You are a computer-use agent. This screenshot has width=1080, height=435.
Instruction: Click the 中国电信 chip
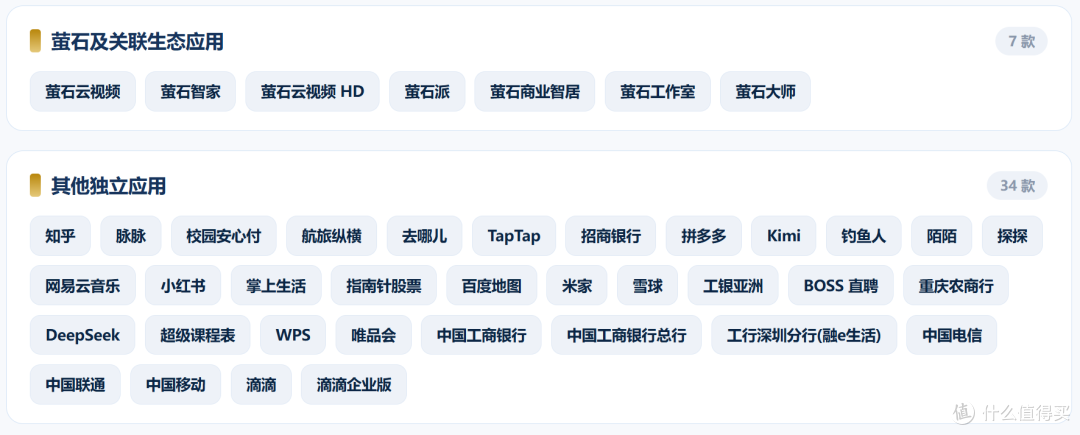(x=952, y=335)
